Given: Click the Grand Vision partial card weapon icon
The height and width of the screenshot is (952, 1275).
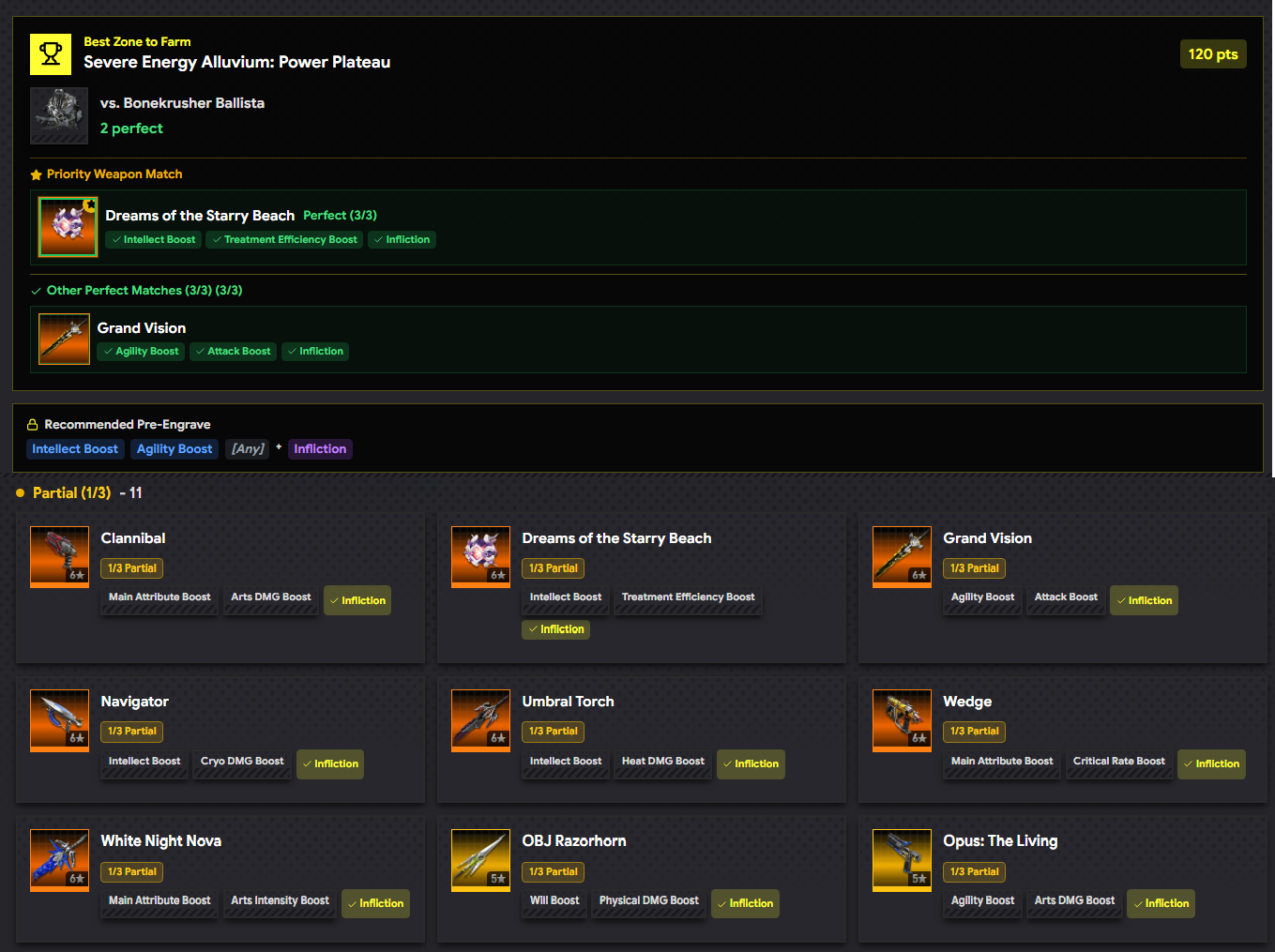Looking at the screenshot, I should tap(902, 557).
